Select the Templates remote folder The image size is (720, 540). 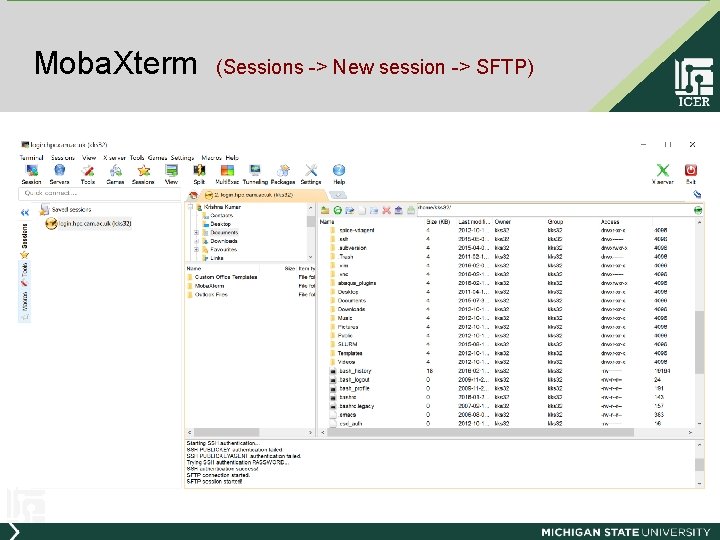pyautogui.click(x=346, y=354)
